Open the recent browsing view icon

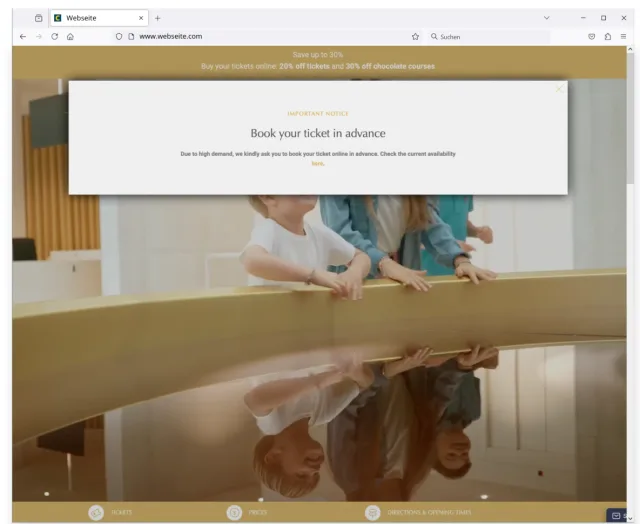tap(38, 18)
